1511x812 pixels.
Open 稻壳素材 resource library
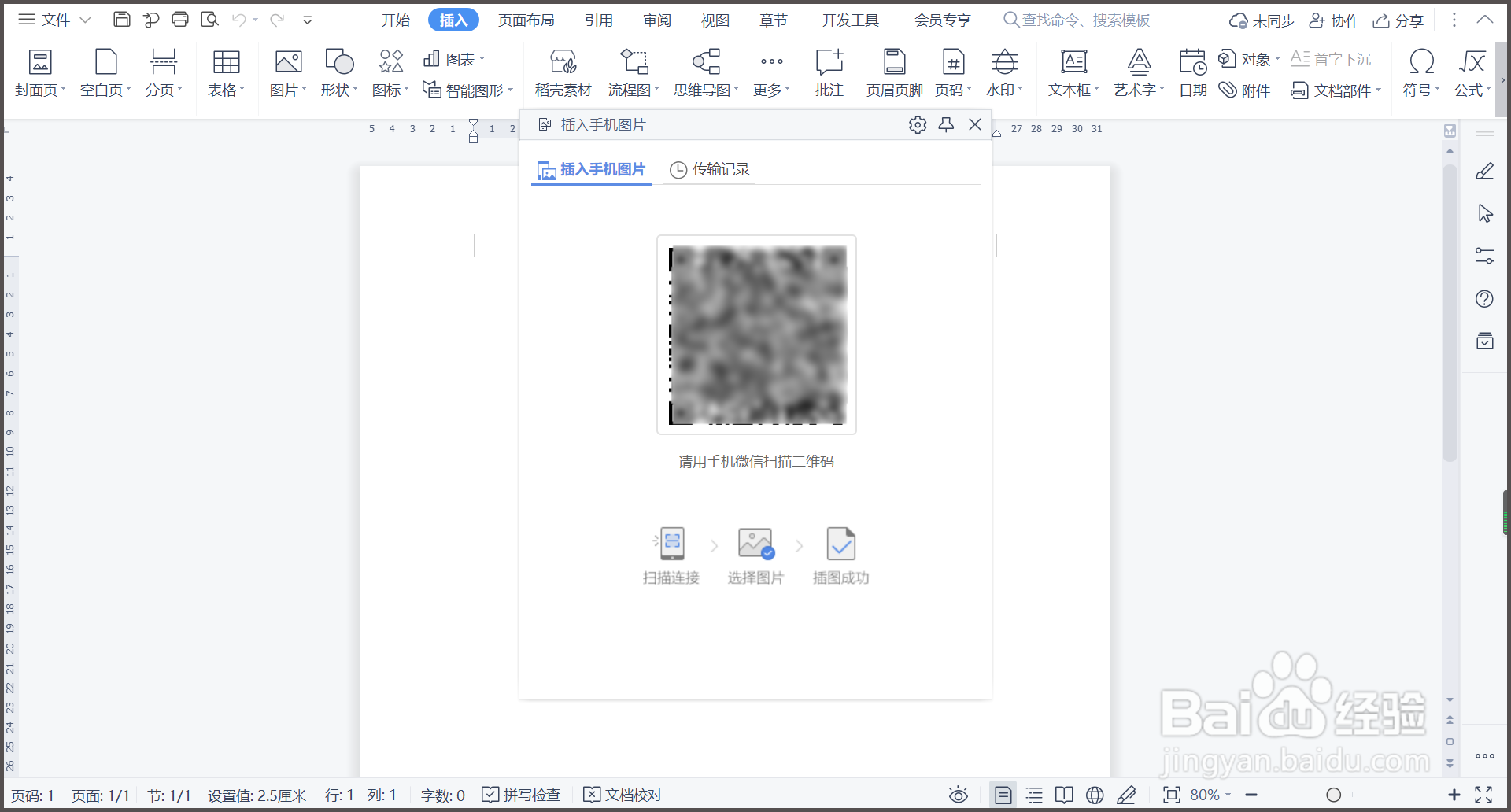click(x=563, y=73)
